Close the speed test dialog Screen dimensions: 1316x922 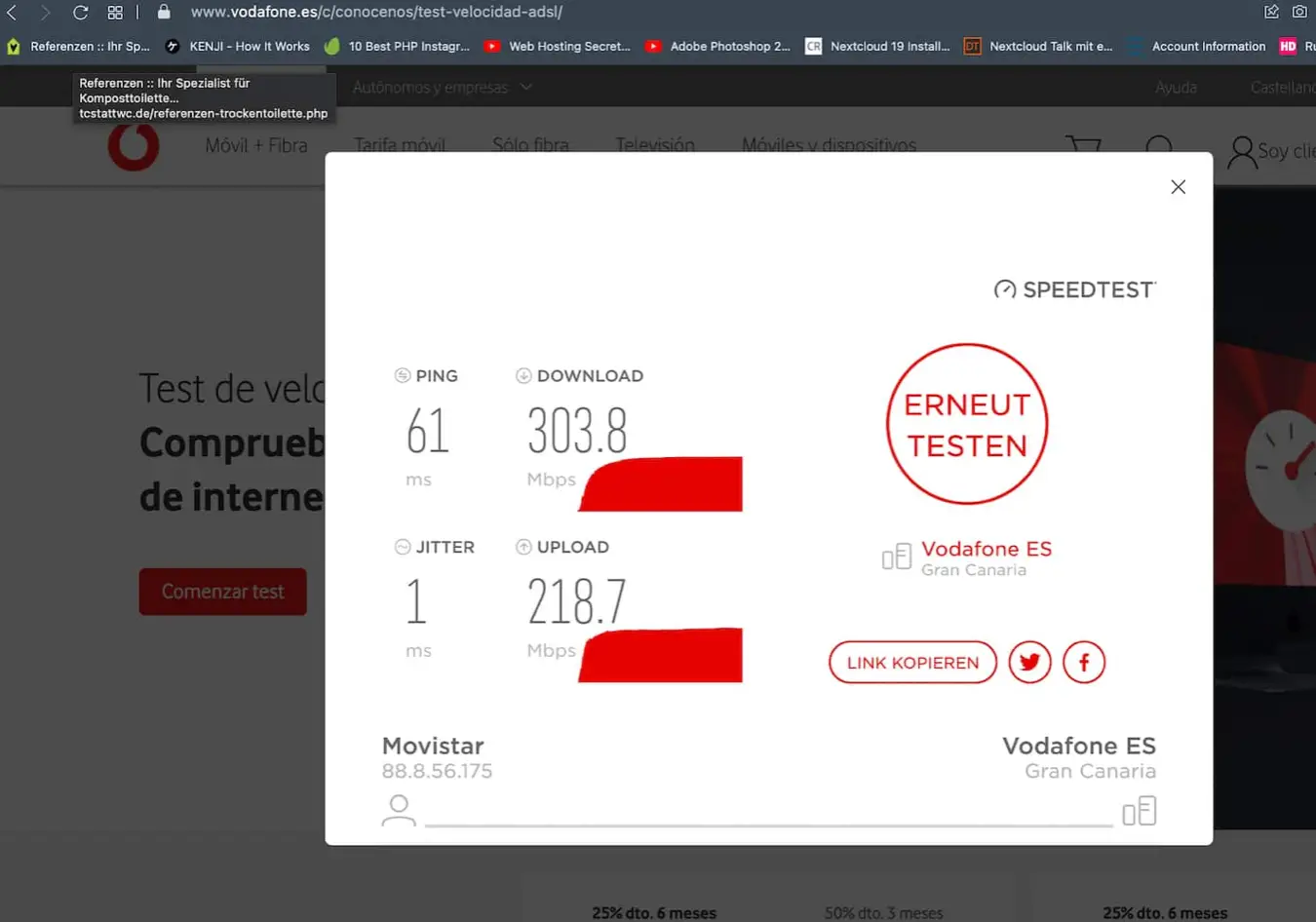coord(1178,187)
